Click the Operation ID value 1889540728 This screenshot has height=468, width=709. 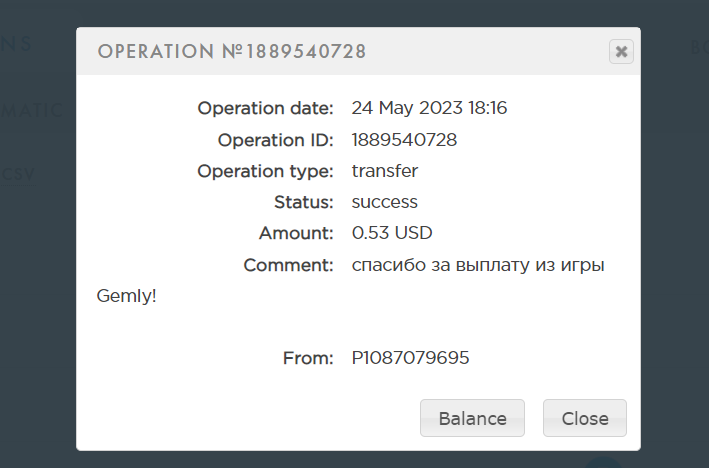coord(404,140)
